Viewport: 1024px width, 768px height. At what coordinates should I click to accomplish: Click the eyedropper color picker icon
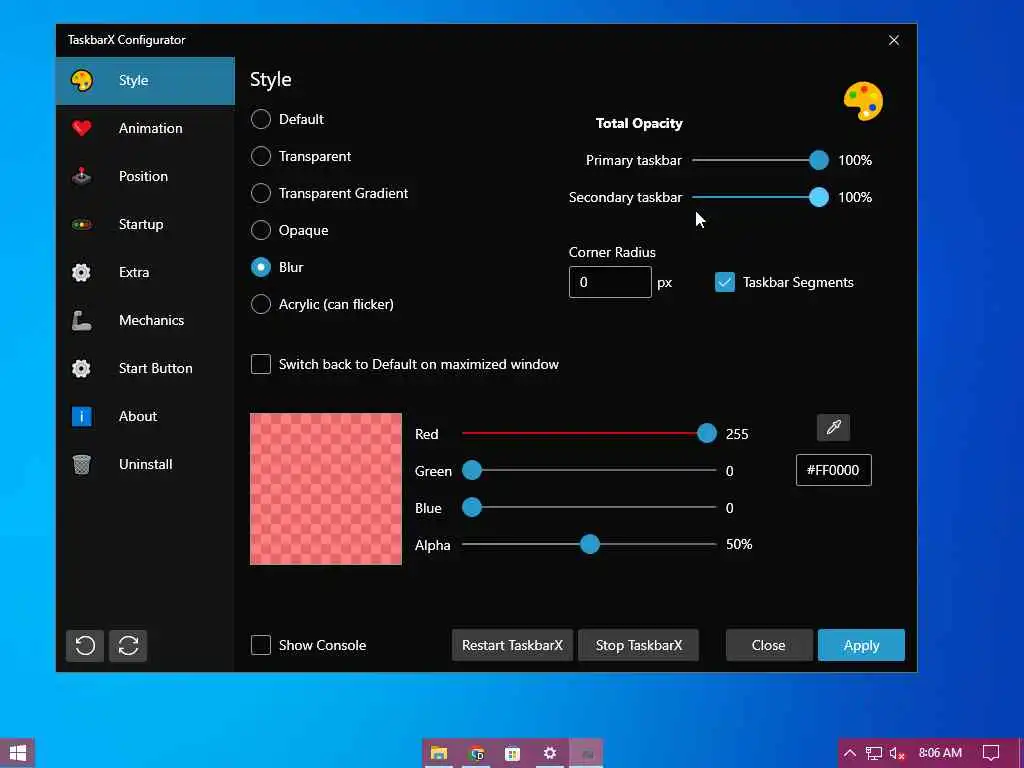(833, 428)
